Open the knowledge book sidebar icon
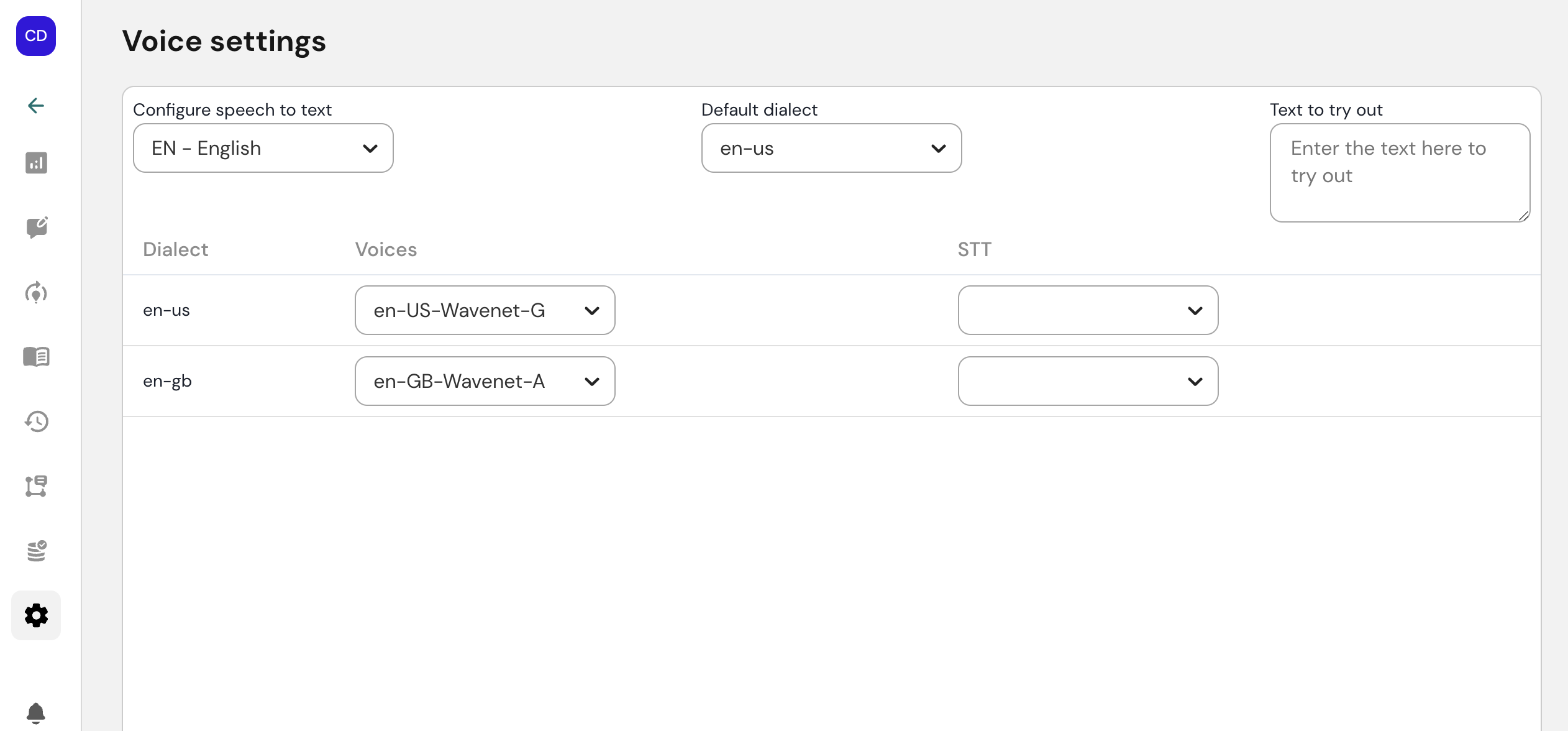Viewport: 1568px width, 731px height. [x=36, y=357]
